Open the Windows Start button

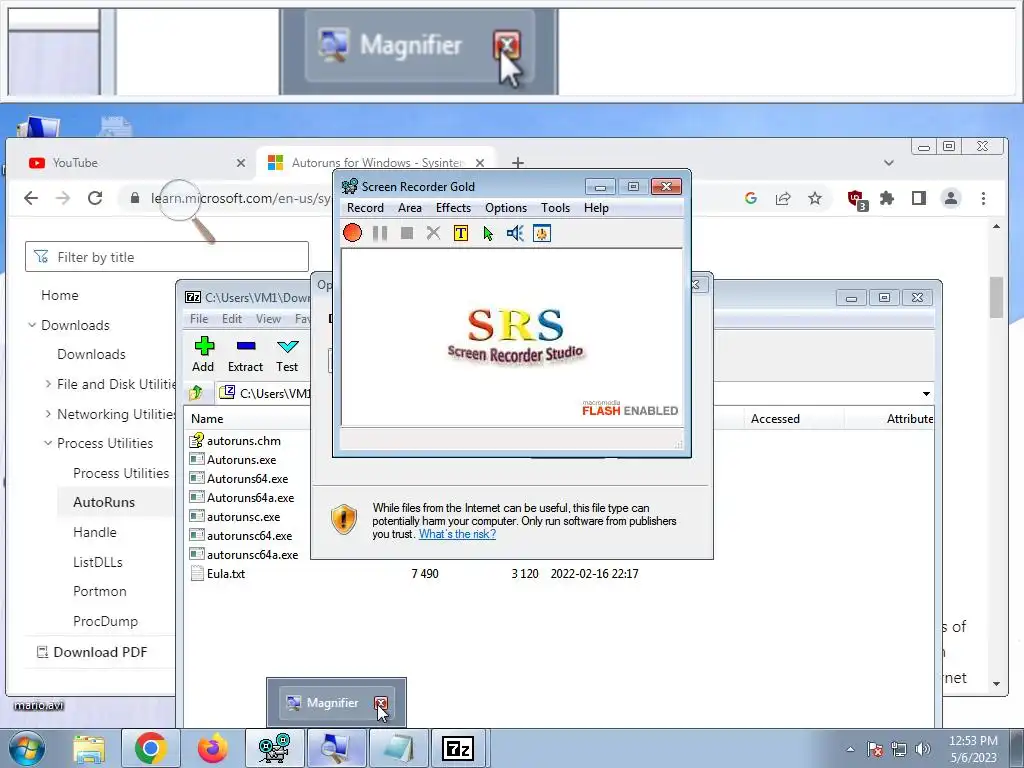(26, 748)
